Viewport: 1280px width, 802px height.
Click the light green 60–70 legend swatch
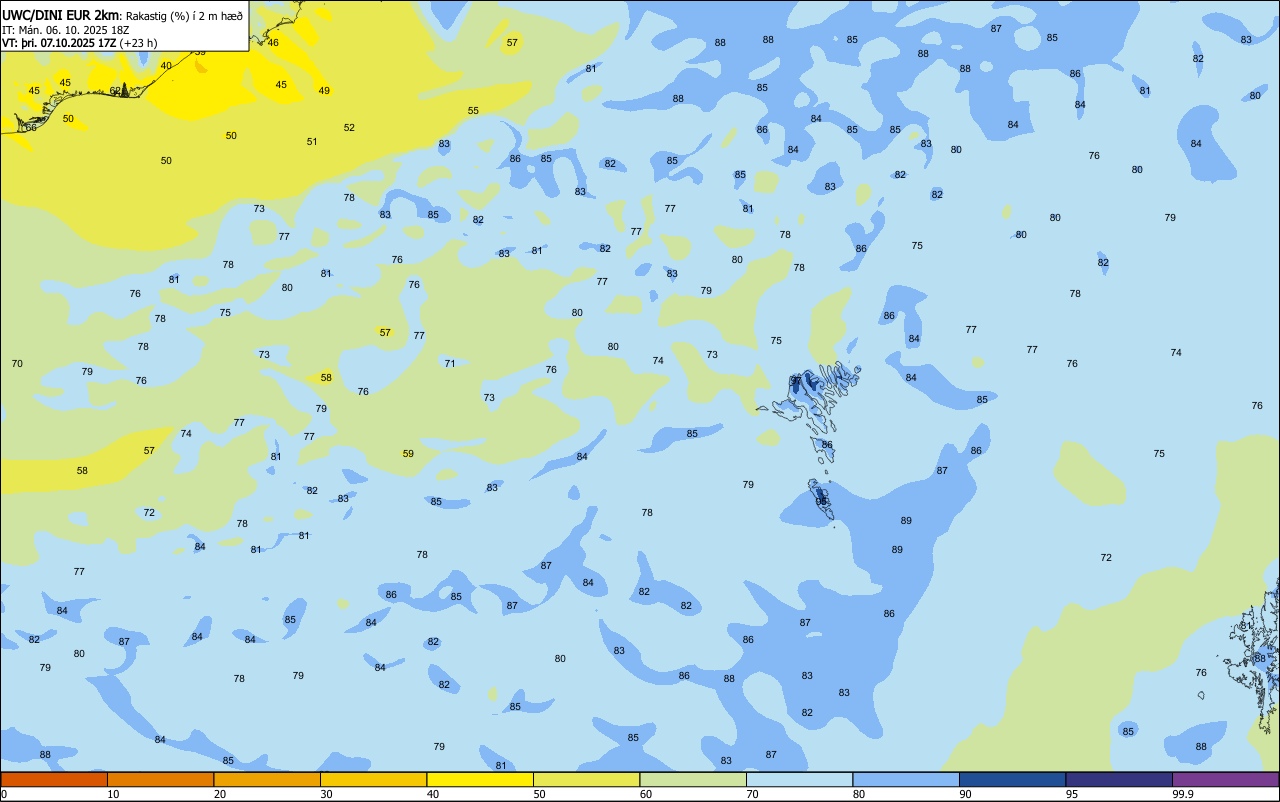pos(693,779)
